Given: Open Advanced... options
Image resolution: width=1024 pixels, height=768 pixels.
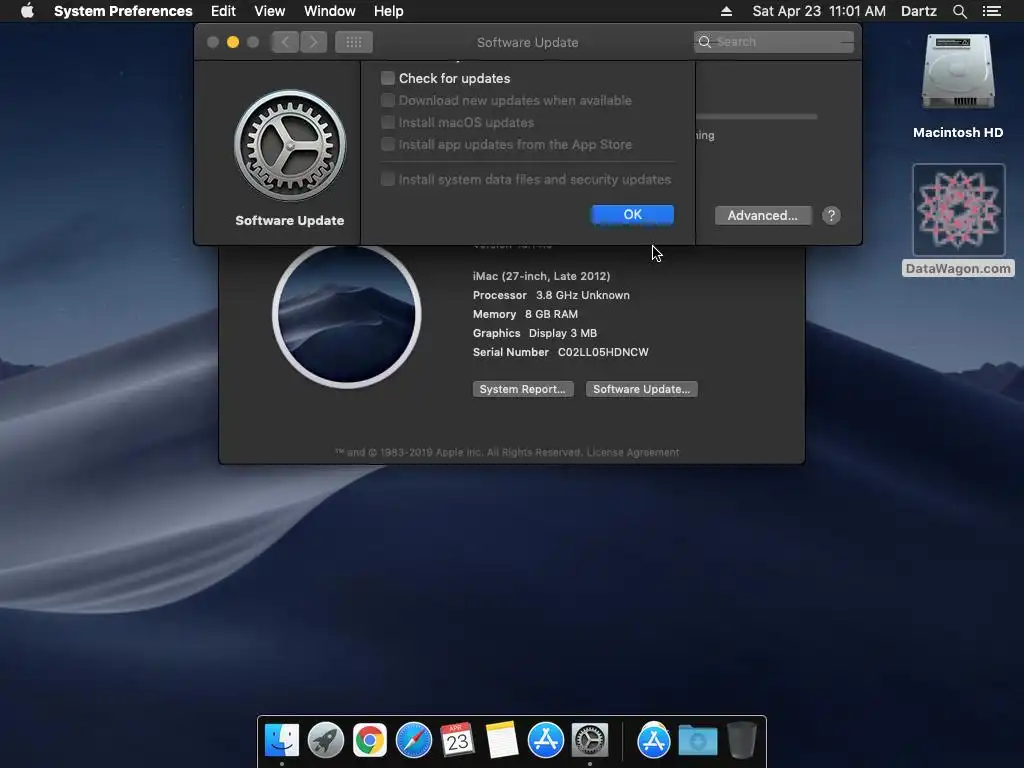Looking at the screenshot, I should pyautogui.click(x=763, y=216).
